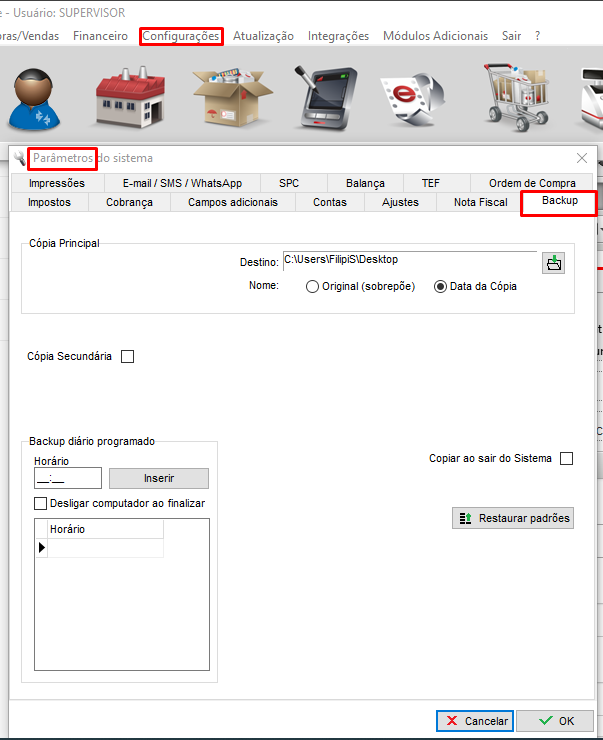Open the E-mail / SMS / WhatsApp tab
The height and width of the screenshot is (740, 603).
182,183
